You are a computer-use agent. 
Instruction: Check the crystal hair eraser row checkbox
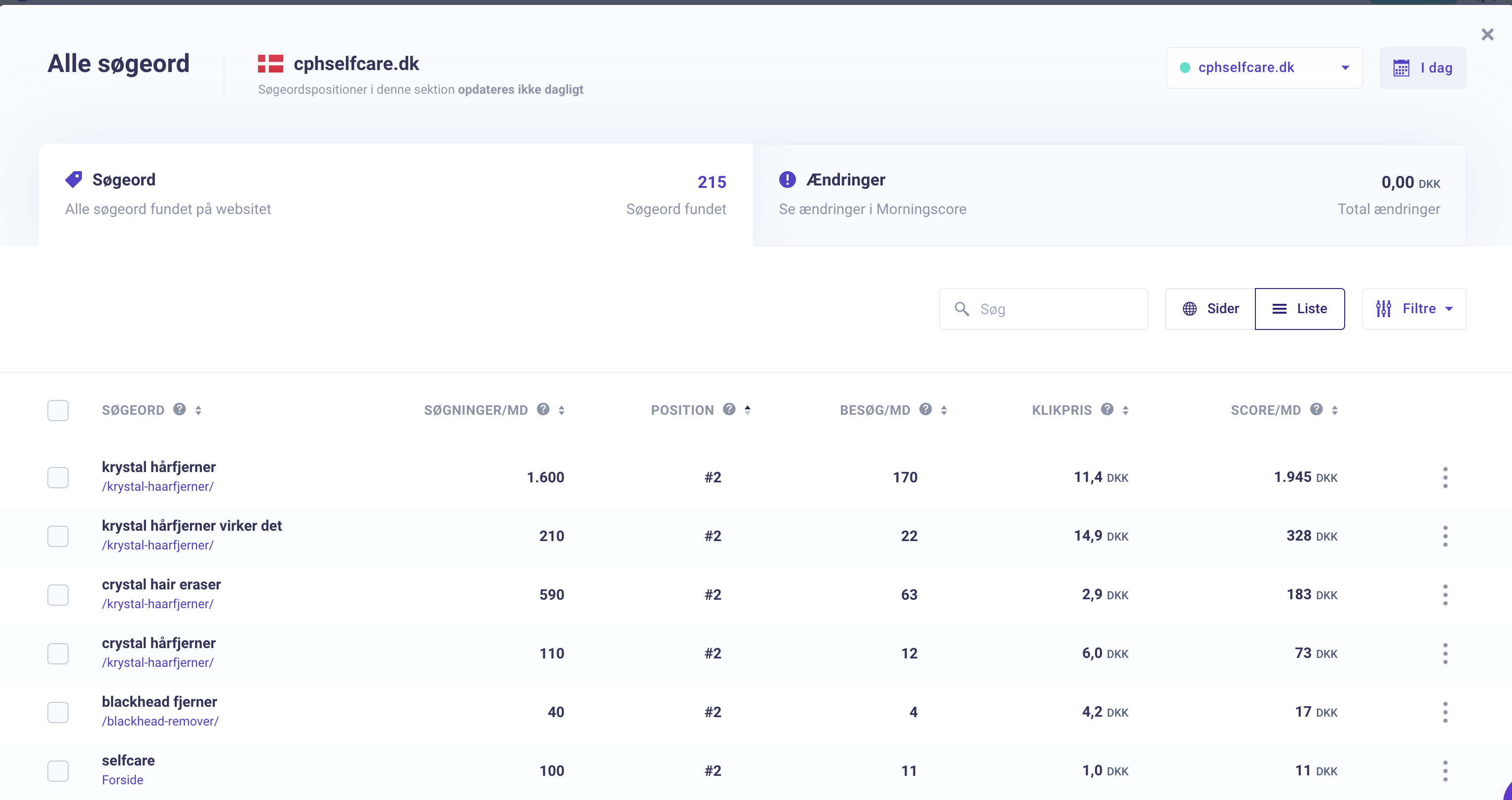58,594
